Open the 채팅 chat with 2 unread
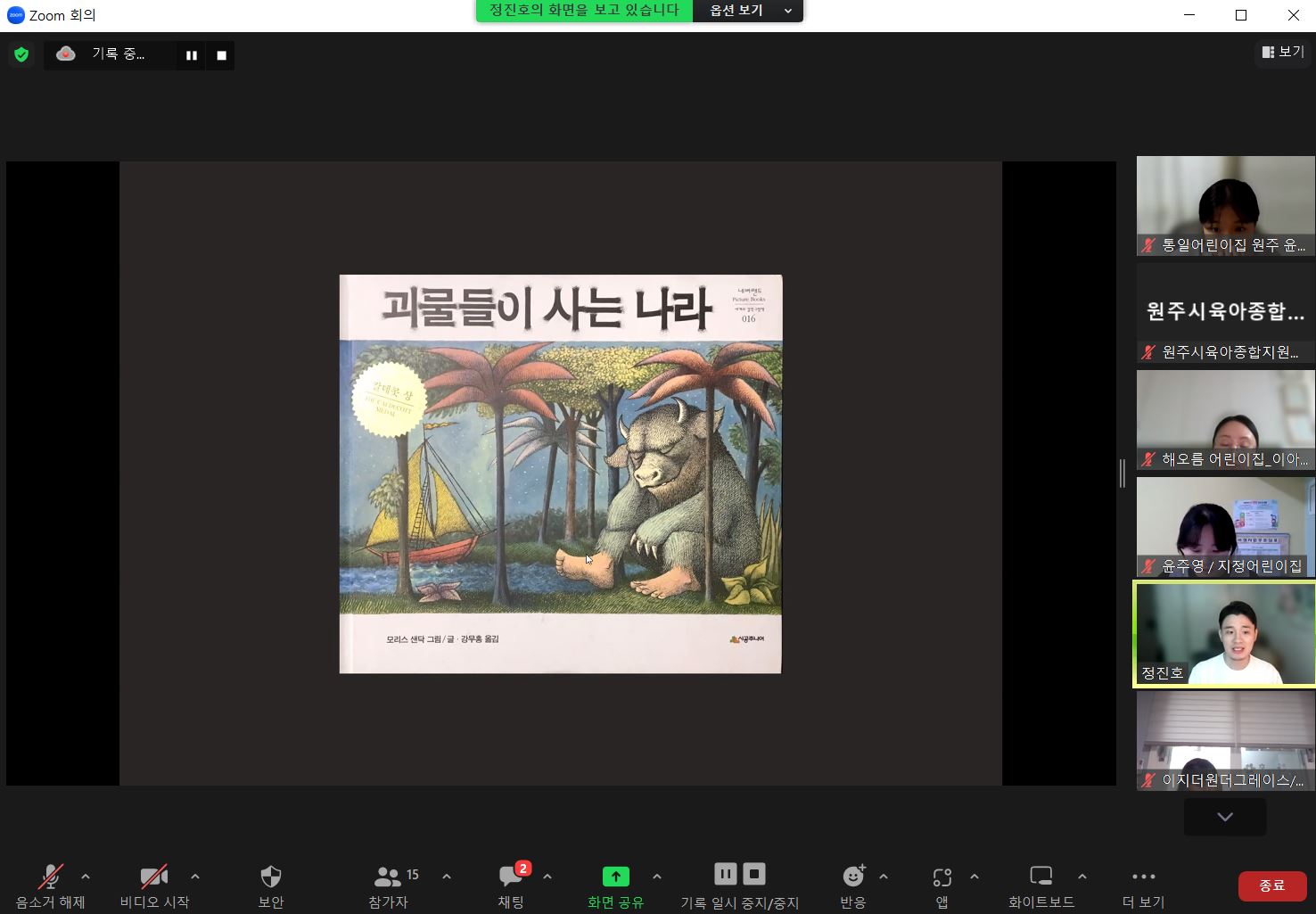1316x914 pixels. point(511,886)
